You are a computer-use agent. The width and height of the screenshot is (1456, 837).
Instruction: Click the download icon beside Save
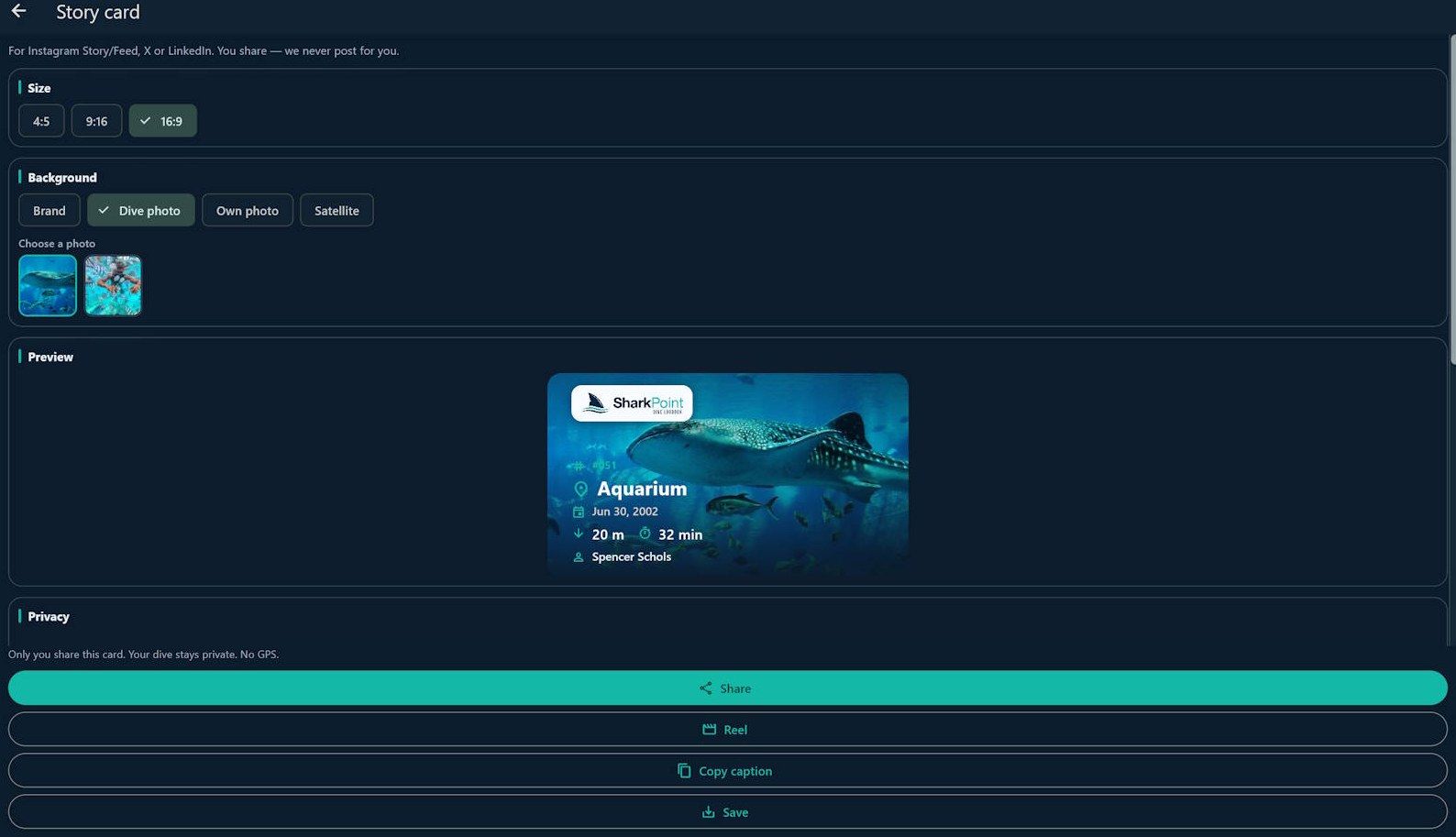tap(708, 812)
